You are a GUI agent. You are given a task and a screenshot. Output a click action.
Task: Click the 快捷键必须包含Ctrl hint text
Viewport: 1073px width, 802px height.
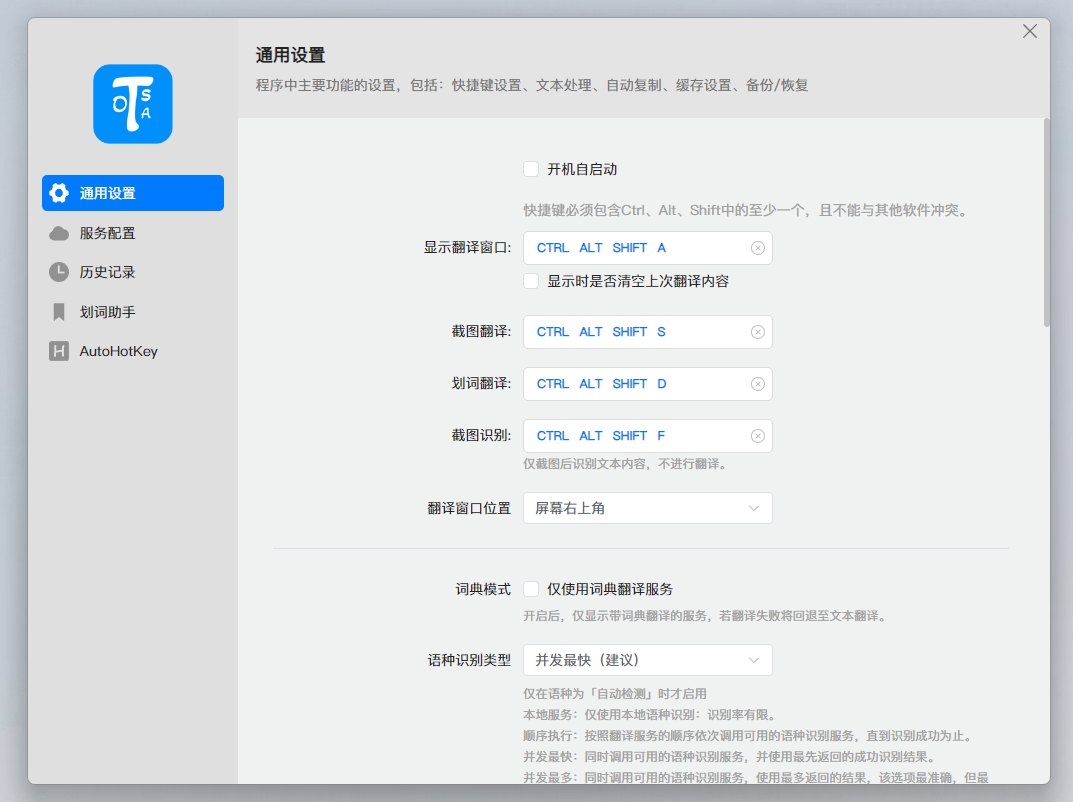tap(747, 210)
